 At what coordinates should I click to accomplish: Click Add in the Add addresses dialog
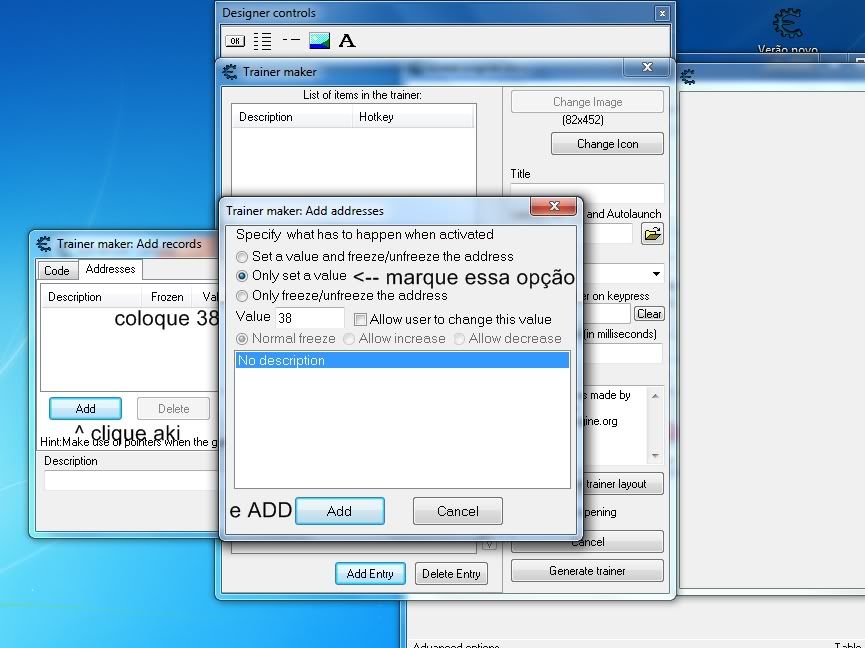(339, 511)
